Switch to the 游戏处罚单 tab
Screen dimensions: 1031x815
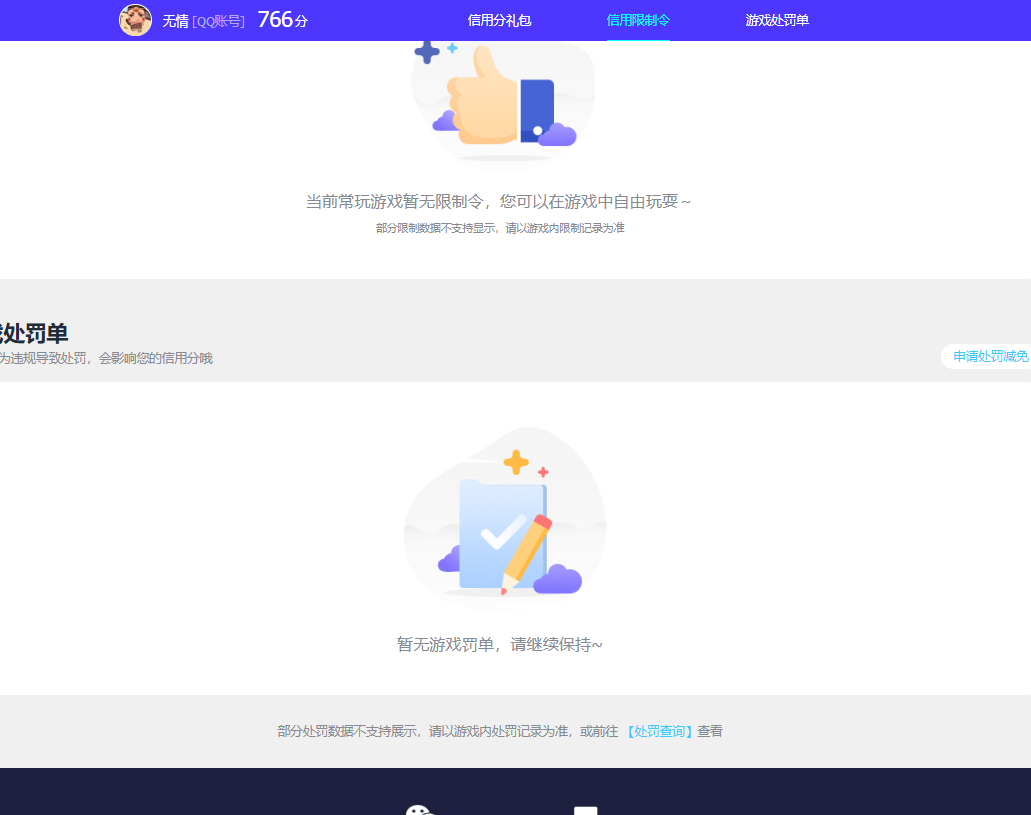pyautogui.click(x=777, y=20)
